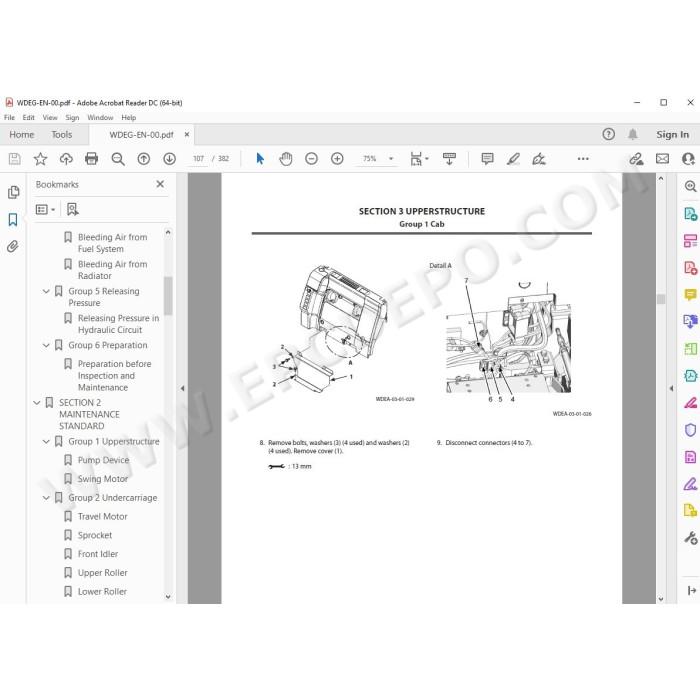This screenshot has height=700, width=700.
Task: Show more tools ellipsis
Action: 583,158
